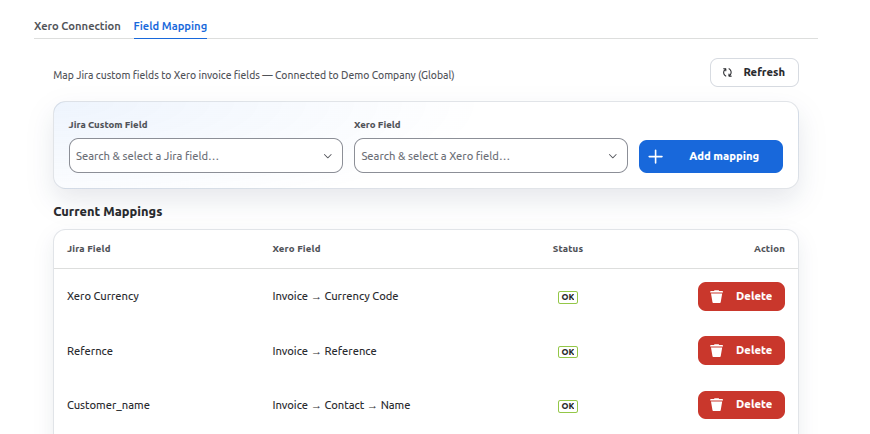
Task: Open the Field Mapping tab
Action: pyautogui.click(x=170, y=26)
